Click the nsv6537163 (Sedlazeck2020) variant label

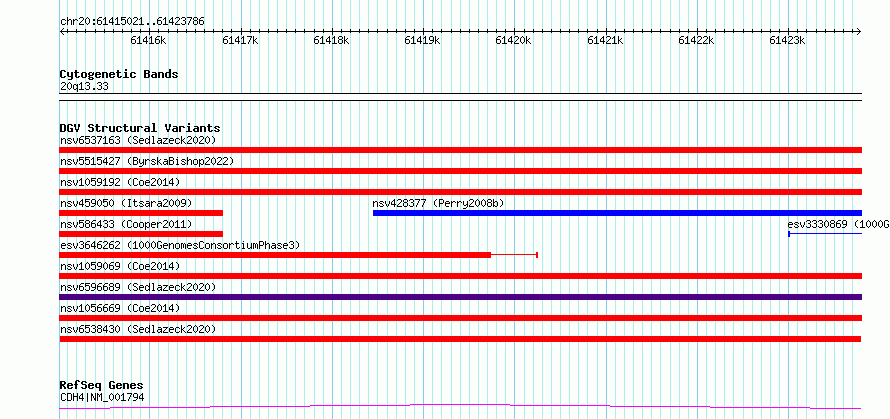[138, 140]
